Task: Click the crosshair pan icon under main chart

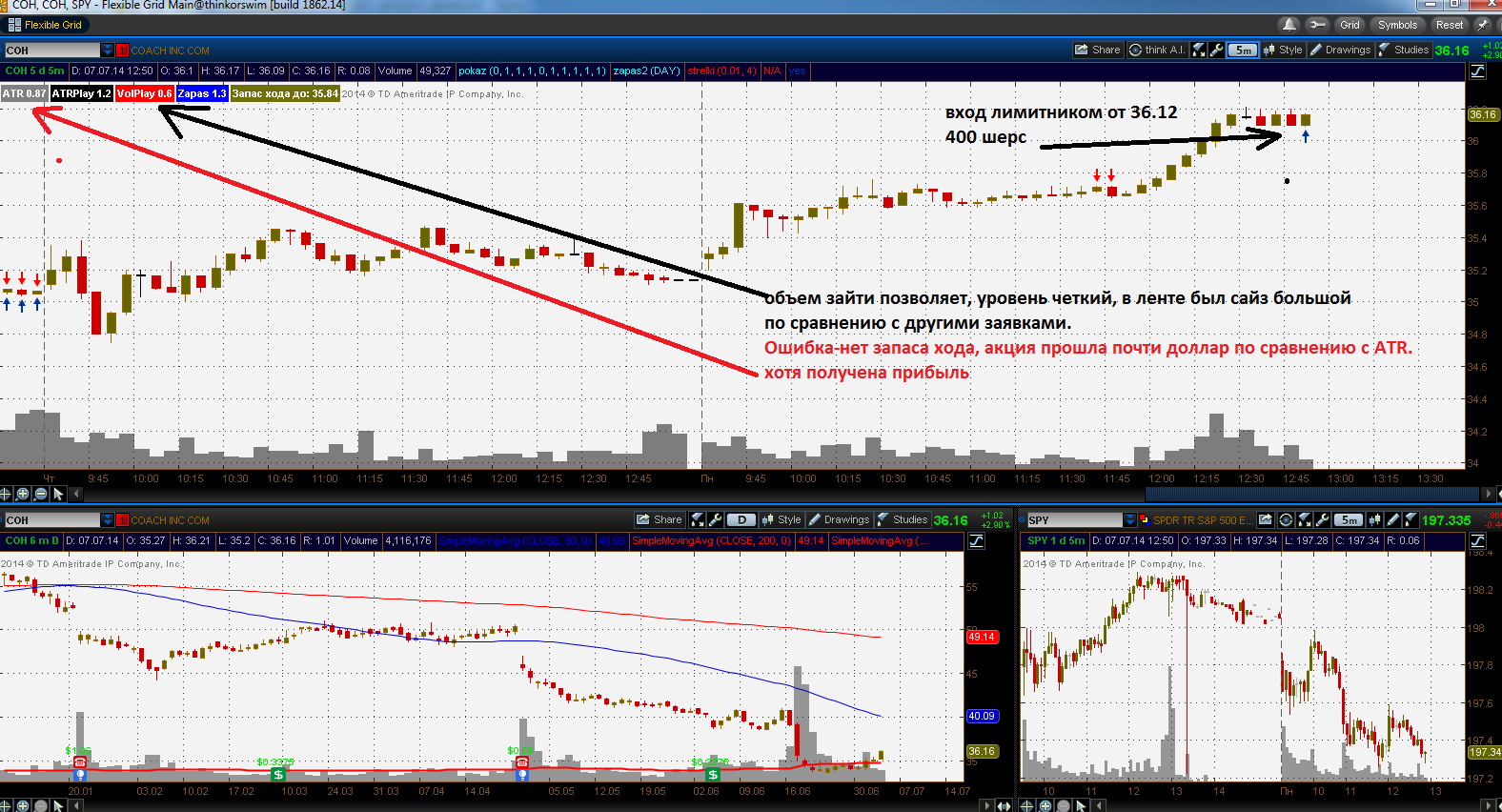Action: 6,494
